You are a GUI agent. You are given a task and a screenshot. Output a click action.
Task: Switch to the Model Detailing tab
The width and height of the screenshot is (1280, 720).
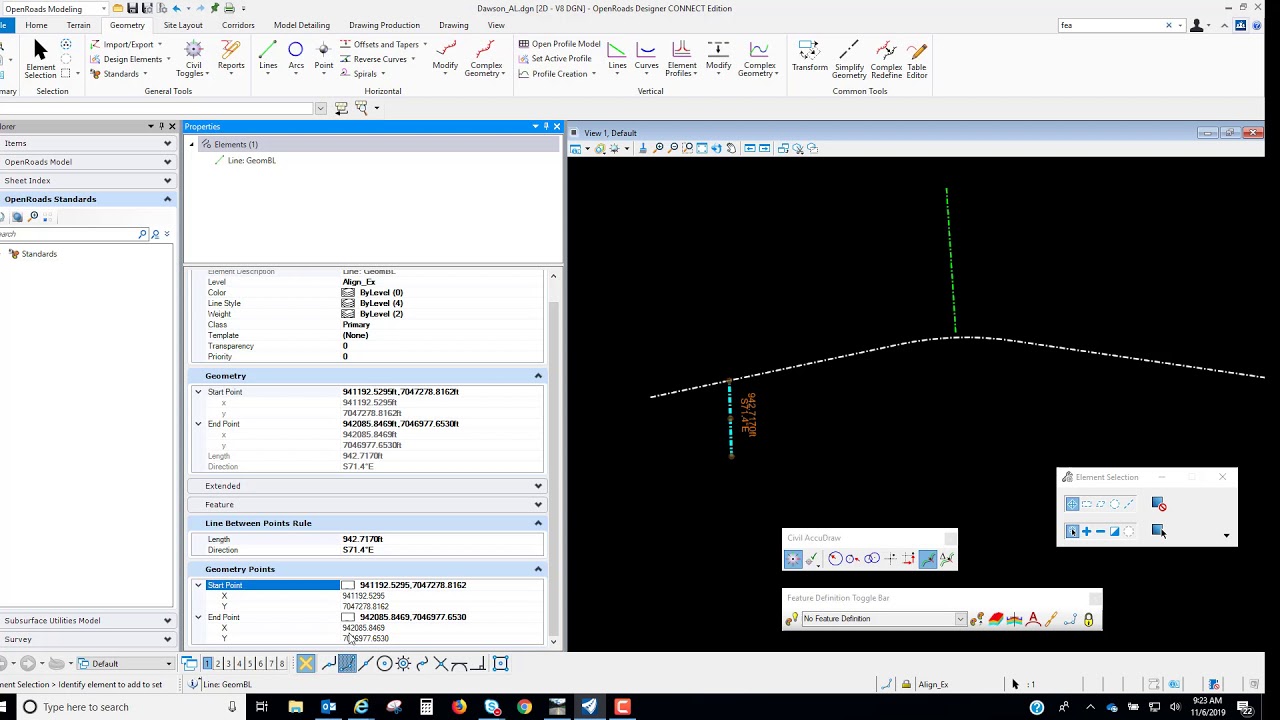pyautogui.click(x=301, y=25)
